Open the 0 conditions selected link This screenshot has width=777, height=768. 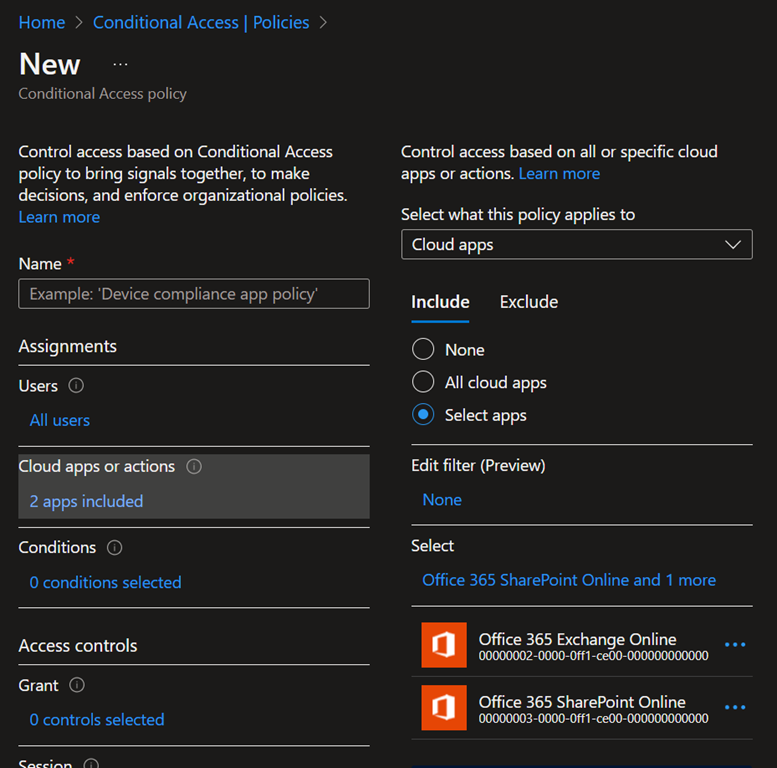coord(105,582)
